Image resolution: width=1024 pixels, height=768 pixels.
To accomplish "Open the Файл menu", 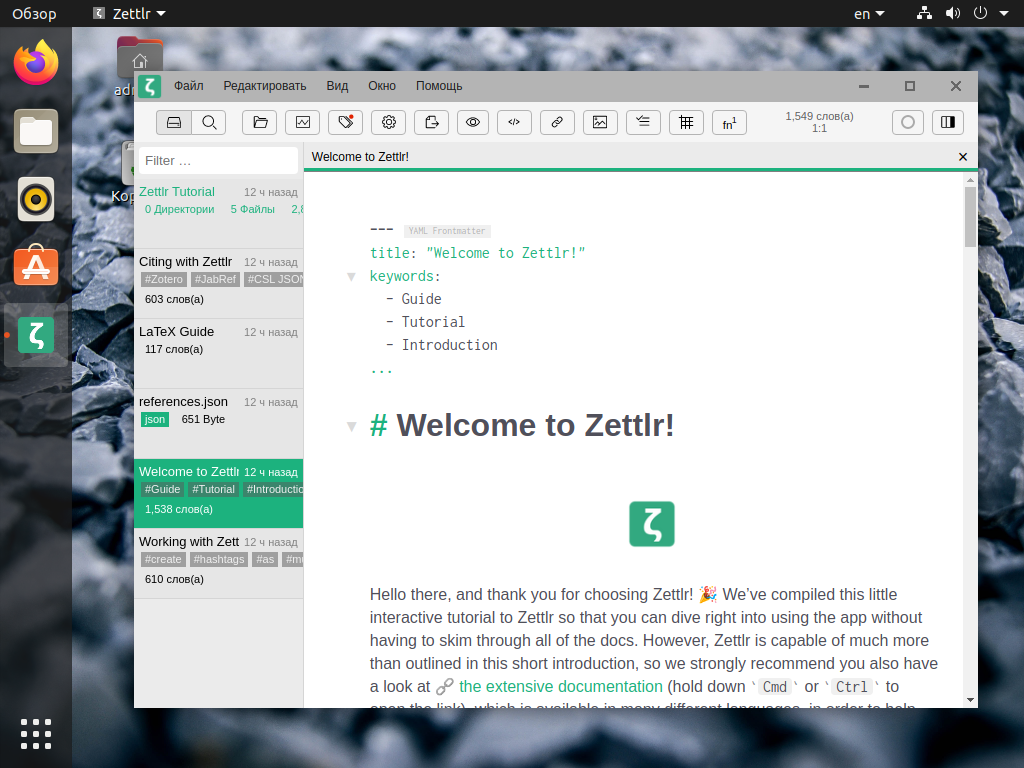I will click(189, 86).
